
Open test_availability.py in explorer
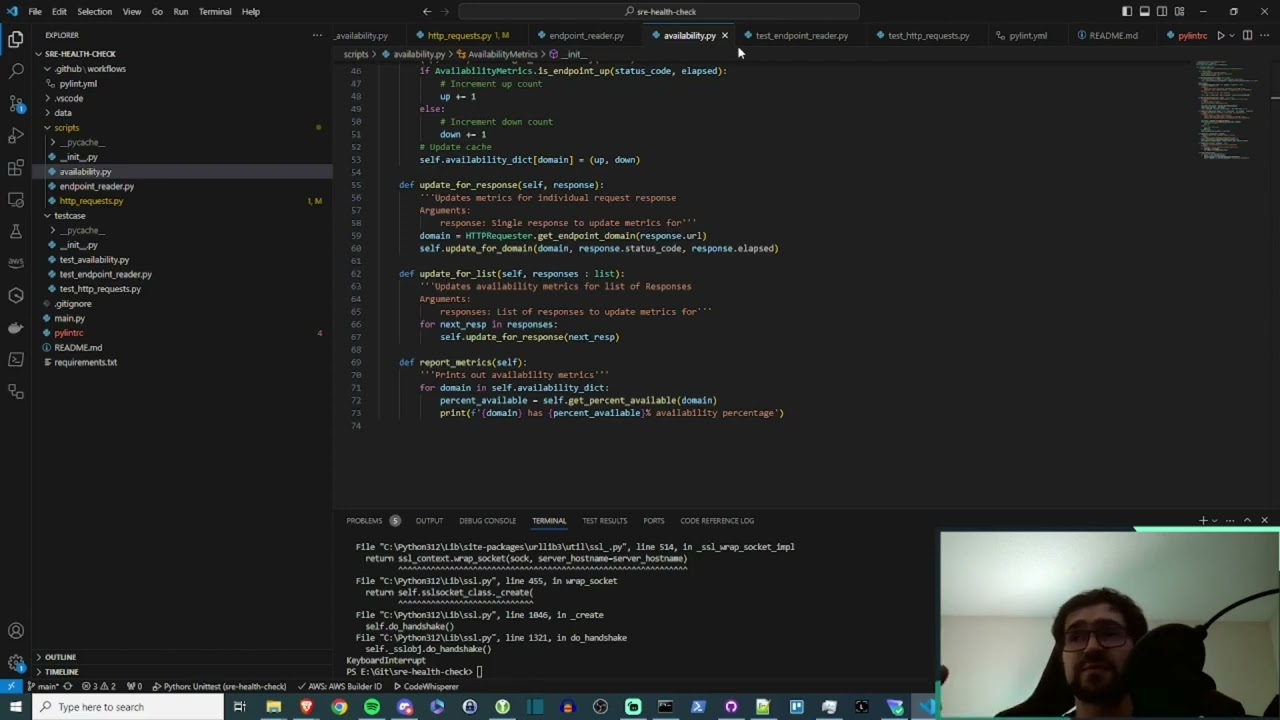click(x=94, y=259)
